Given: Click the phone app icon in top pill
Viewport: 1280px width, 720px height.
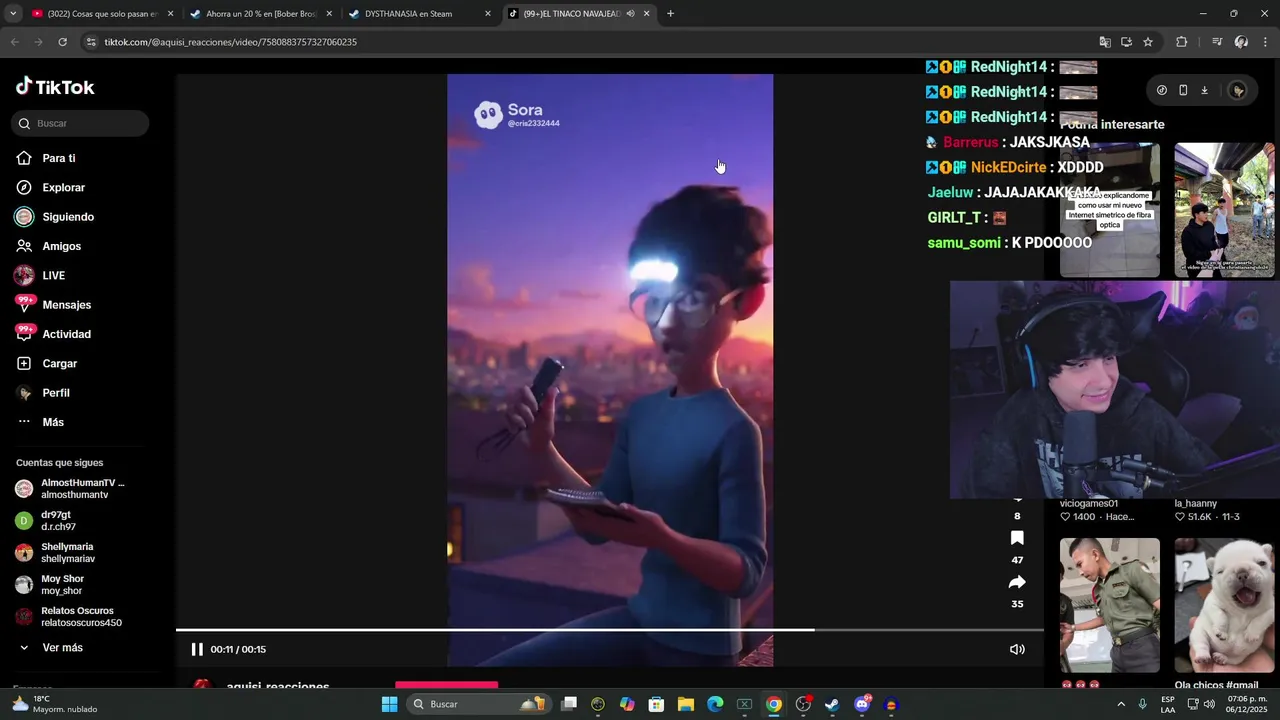Looking at the screenshot, I should (1183, 90).
